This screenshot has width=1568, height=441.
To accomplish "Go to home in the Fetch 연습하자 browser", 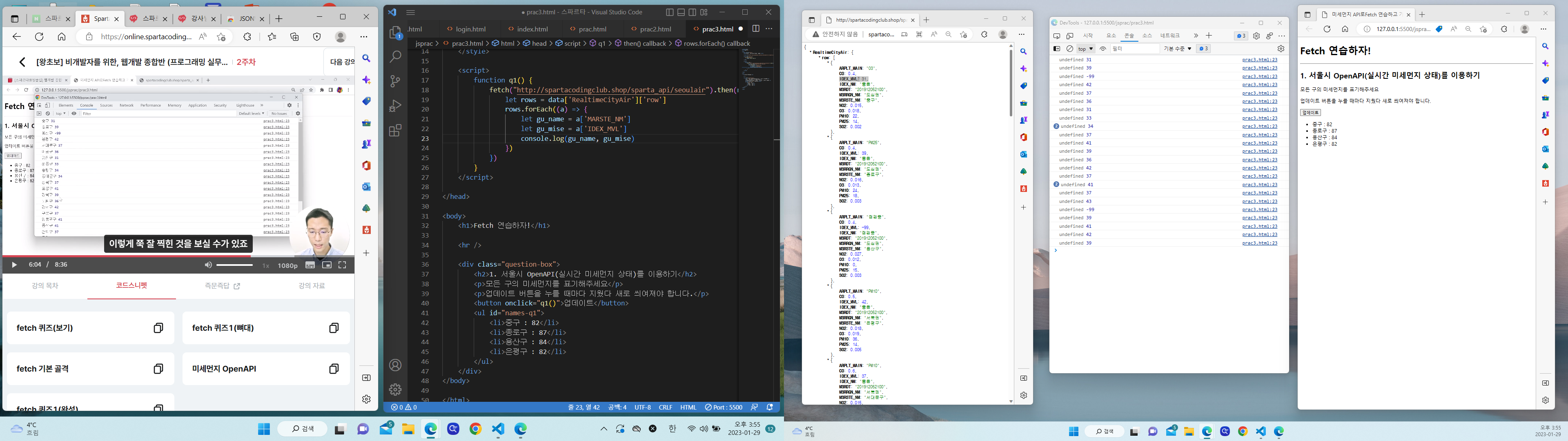I will 1345,29.
